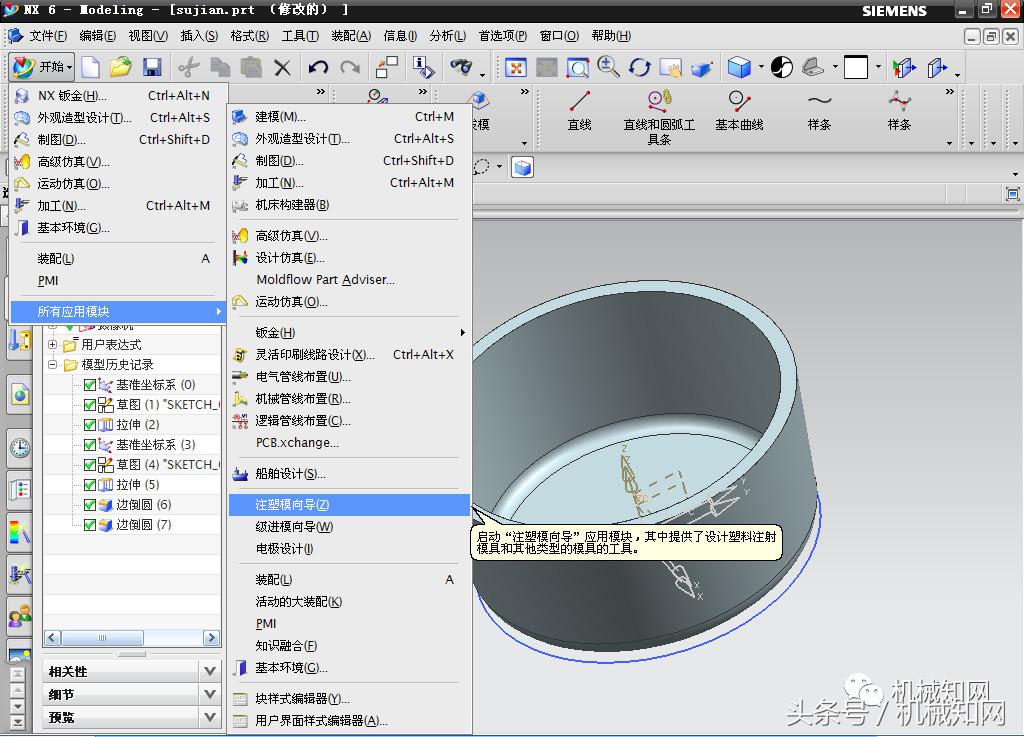Collapse the 模型历史记录 tree node
The width and height of the screenshot is (1024, 737).
(x=51, y=363)
